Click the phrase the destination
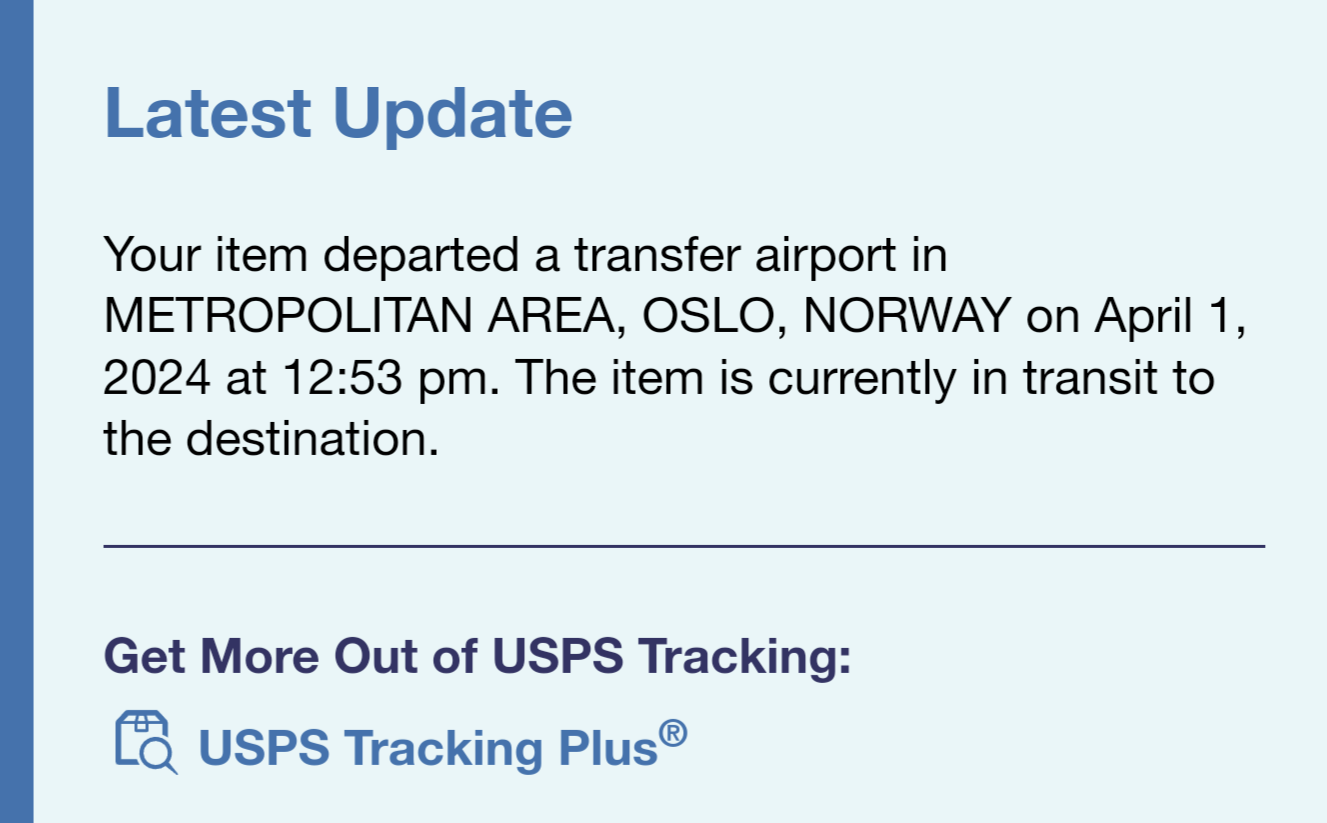Screen dimensions: 1327x823 [x=271, y=440]
